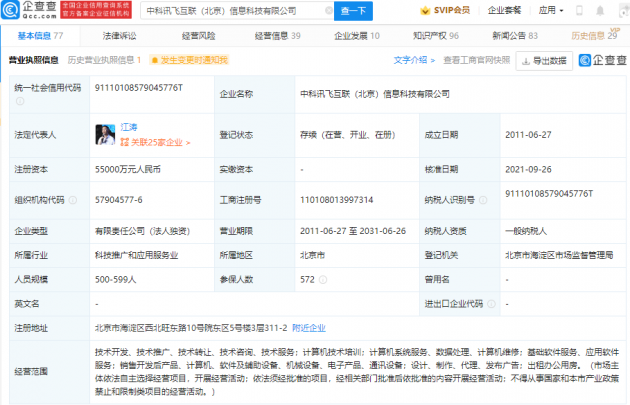Switch to 经营信息 39 tab
This screenshot has width=630, height=405.
pyautogui.click(x=278, y=36)
